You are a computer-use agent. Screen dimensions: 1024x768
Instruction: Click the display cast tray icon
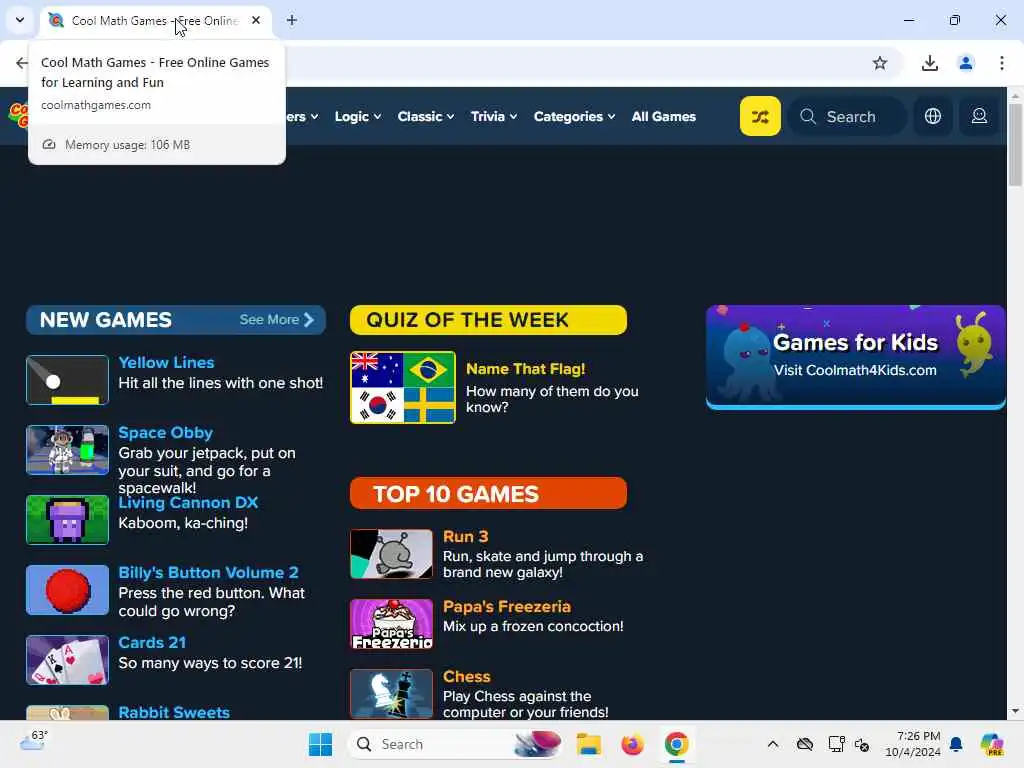click(x=836, y=744)
